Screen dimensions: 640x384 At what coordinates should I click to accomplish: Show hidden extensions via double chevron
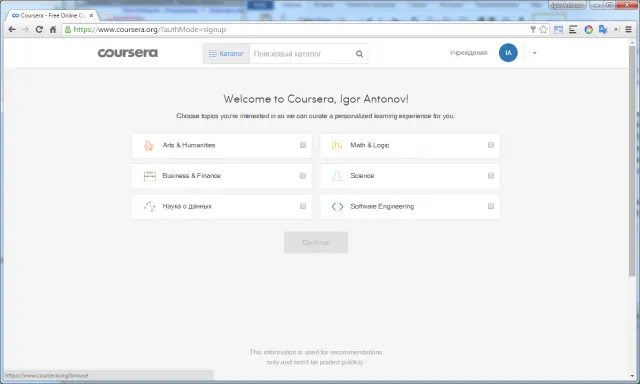click(616, 29)
